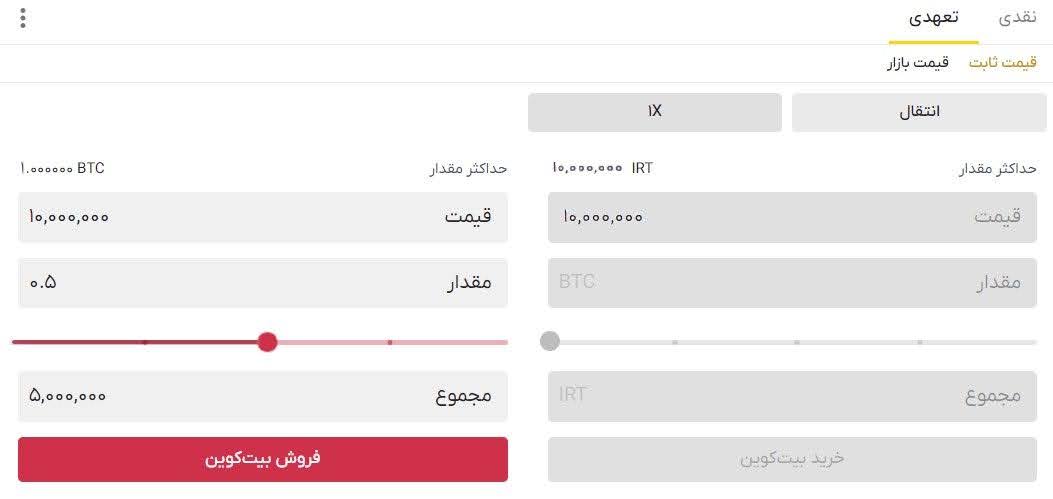Click the buy BTC amount field
Viewport: 1053px width, 499px height.
(x=792, y=283)
